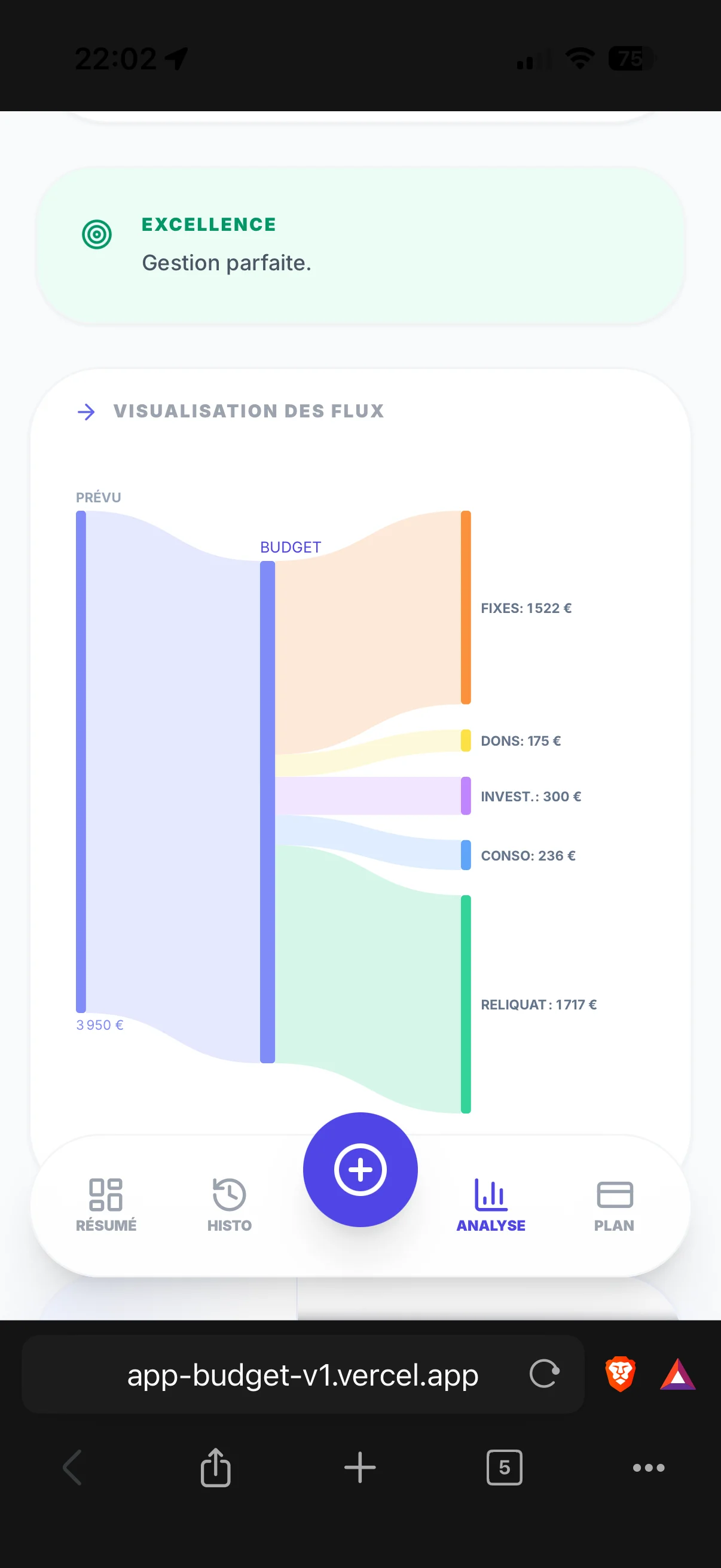Reload the page in the address bar
The image size is (721, 1568).
pyautogui.click(x=544, y=1374)
